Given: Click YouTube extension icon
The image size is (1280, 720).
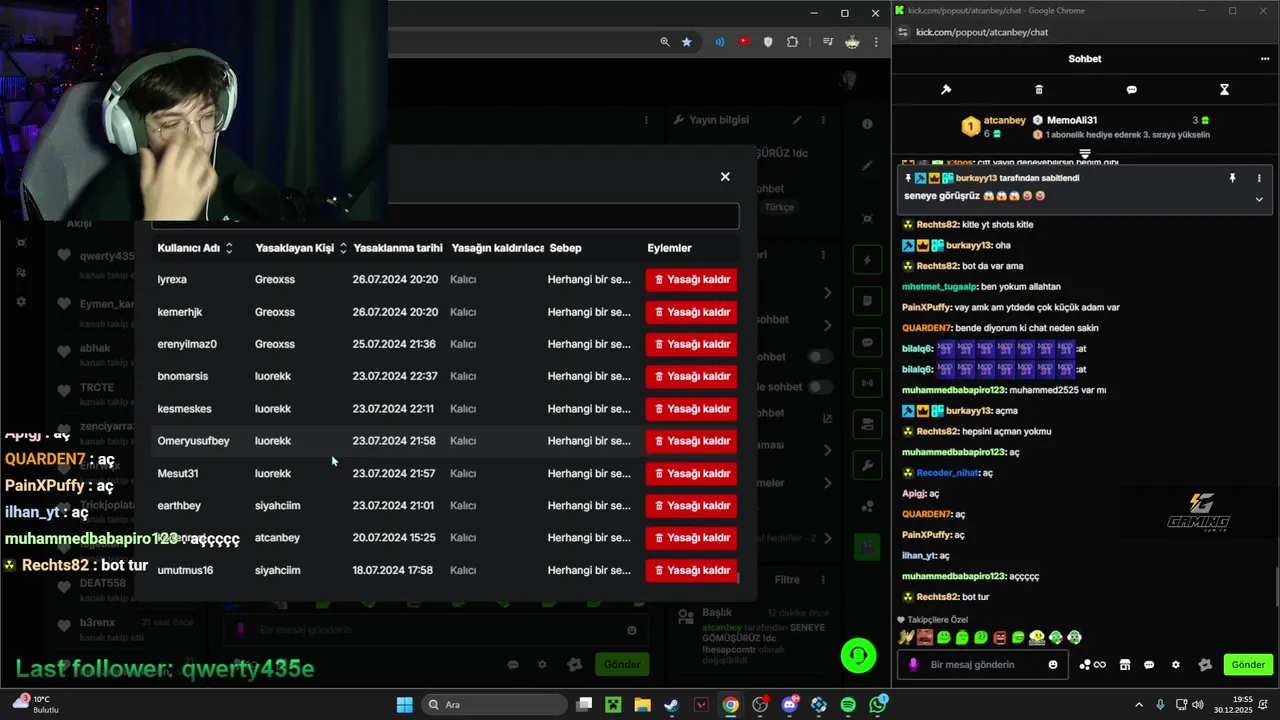Looking at the screenshot, I should click(743, 42).
